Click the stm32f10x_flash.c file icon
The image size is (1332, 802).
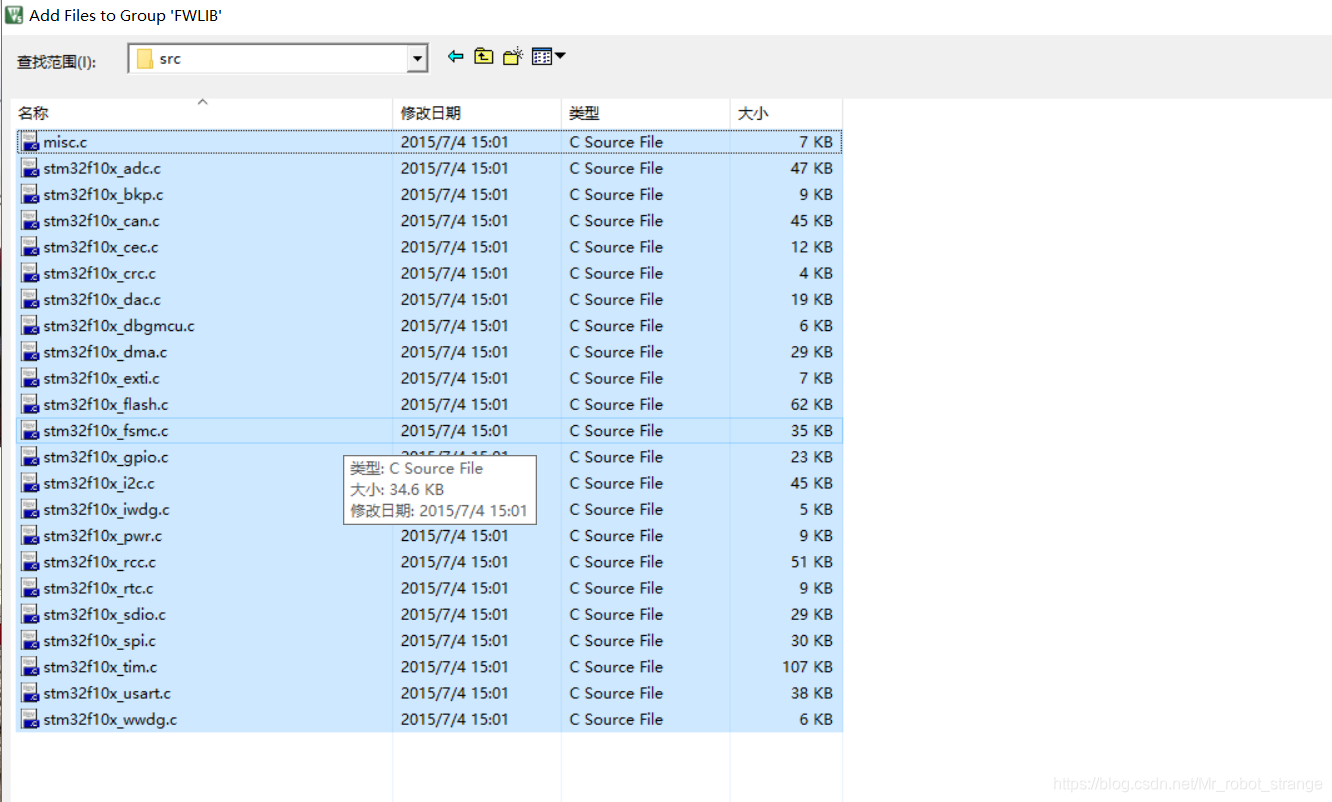pos(30,404)
